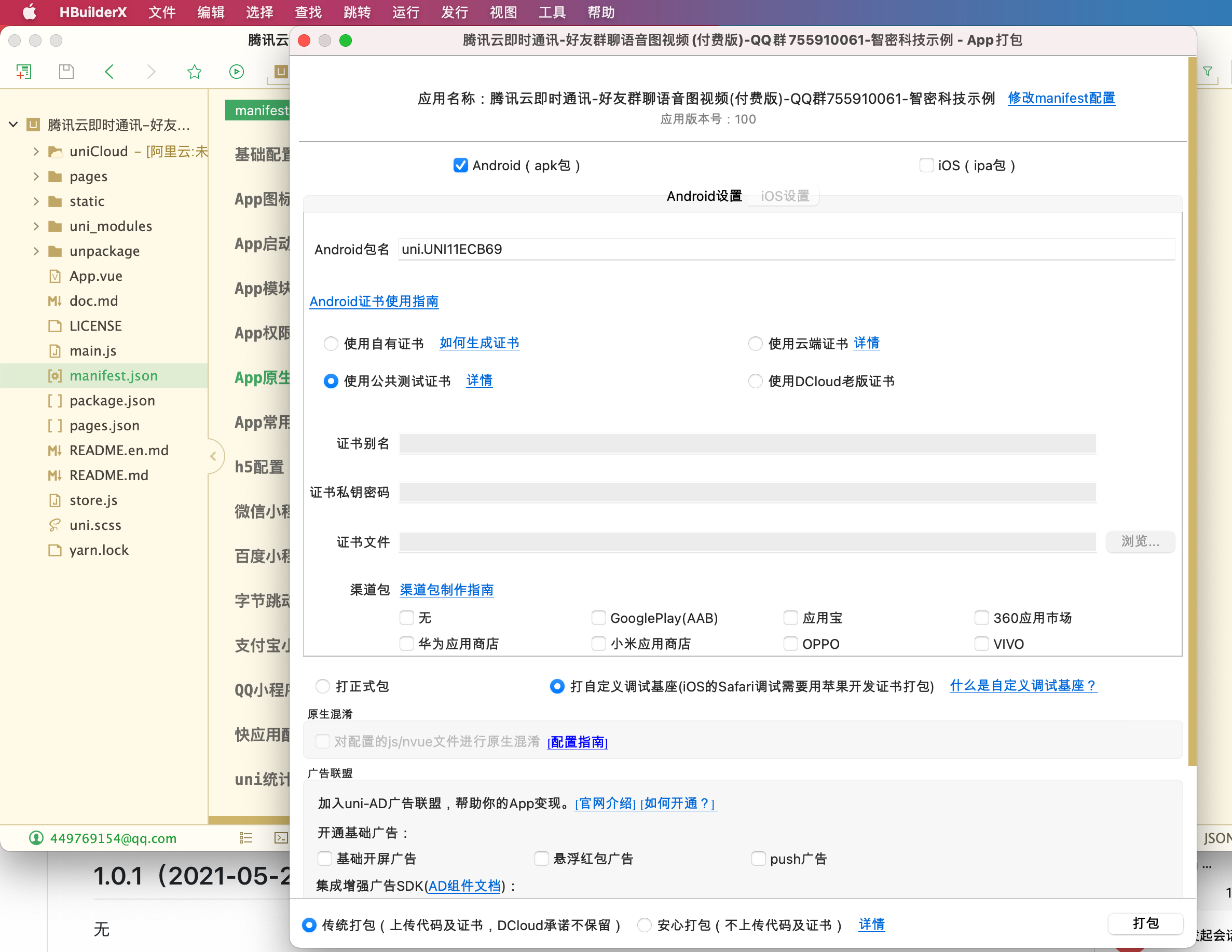The image size is (1232, 952).
Task: Select 打自定义调试基座 radio option
Action: (557, 686)
